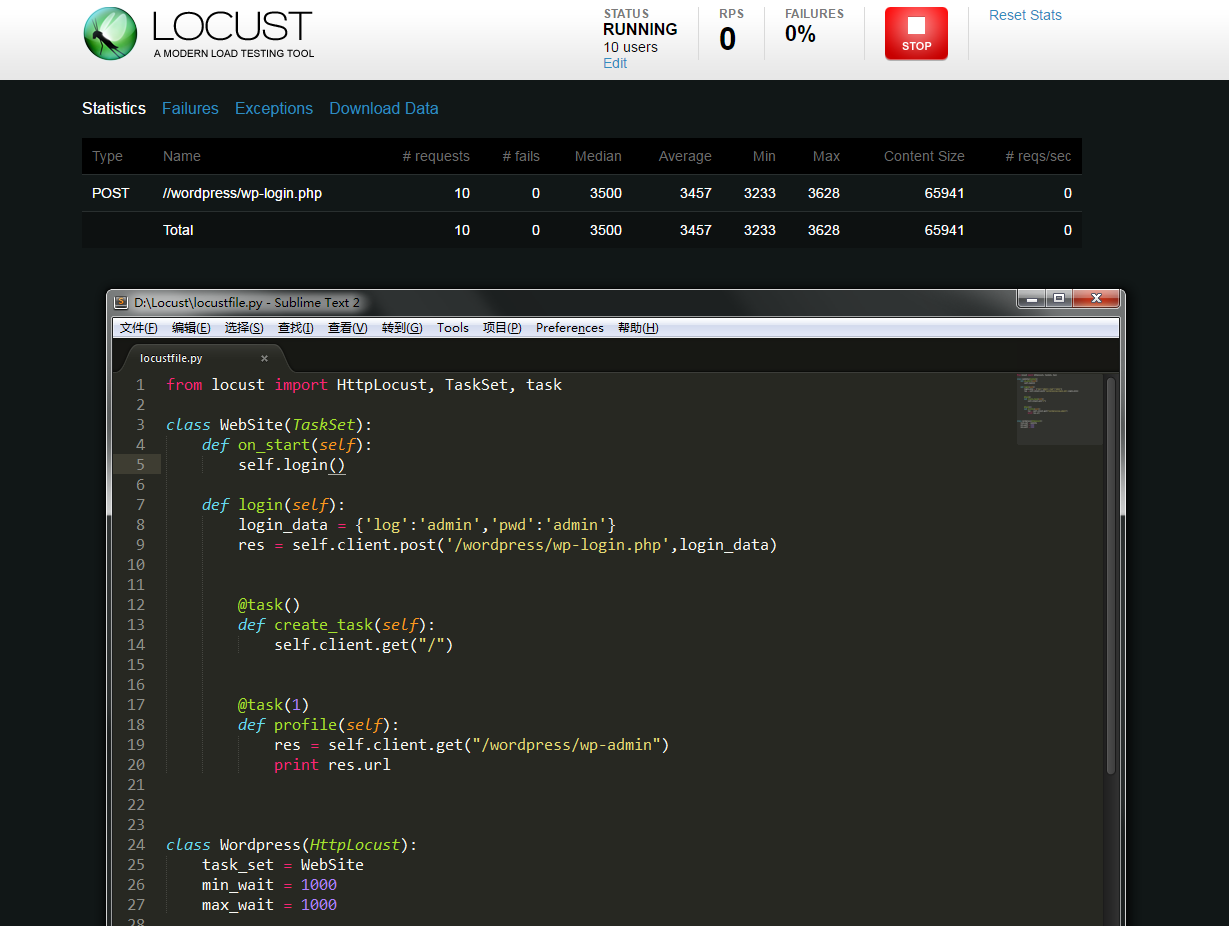1229x926 pixels.
Task: Open the 选择(S) menu in Sublime Text
Action: (244, 328)
